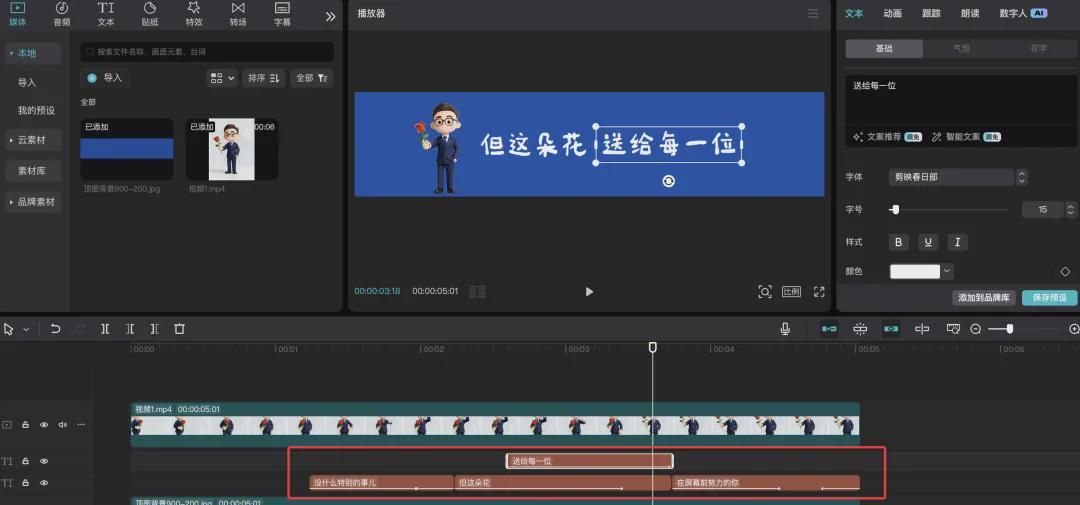Apply italic style with I icon
The width and height of the screenshot is (1080, 505).
point(957,242)
